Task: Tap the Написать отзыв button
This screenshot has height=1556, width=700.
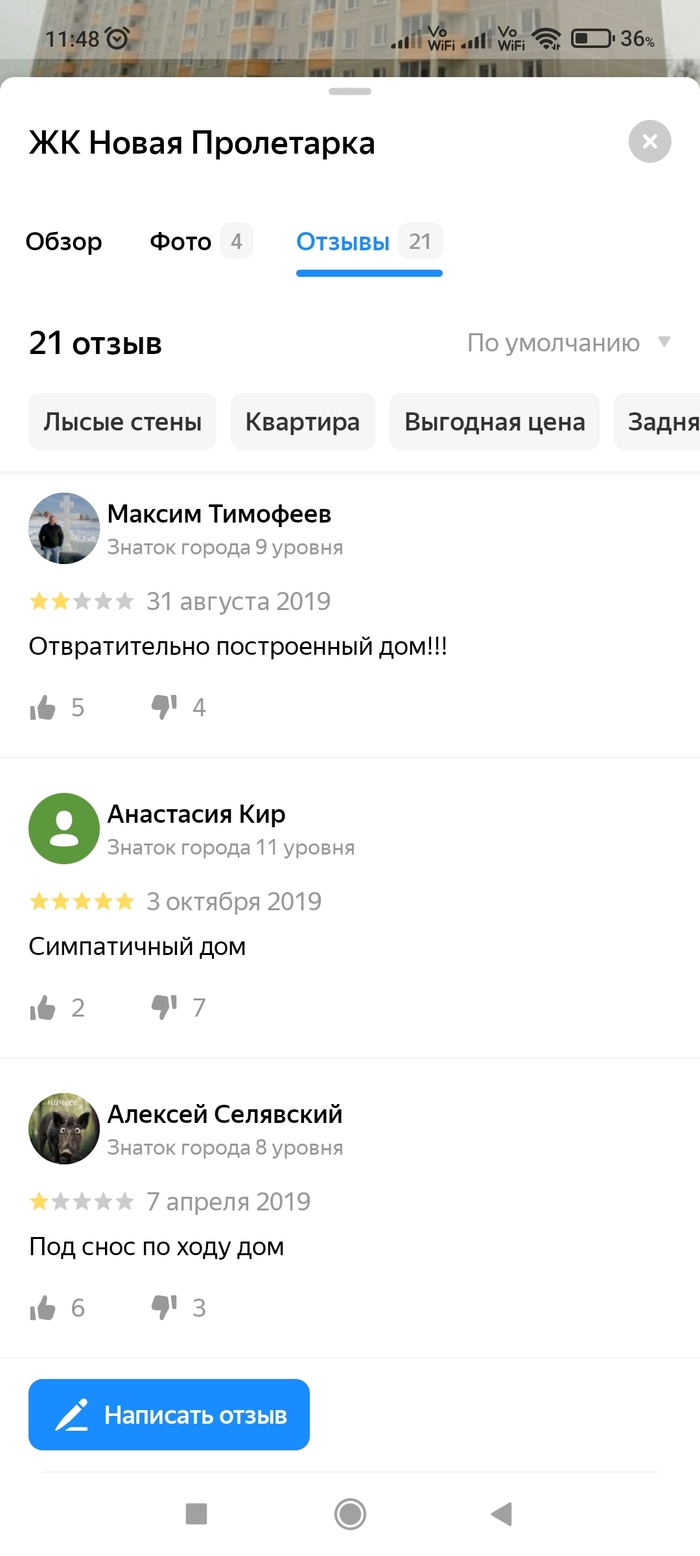Action: tap(169, 1415)
